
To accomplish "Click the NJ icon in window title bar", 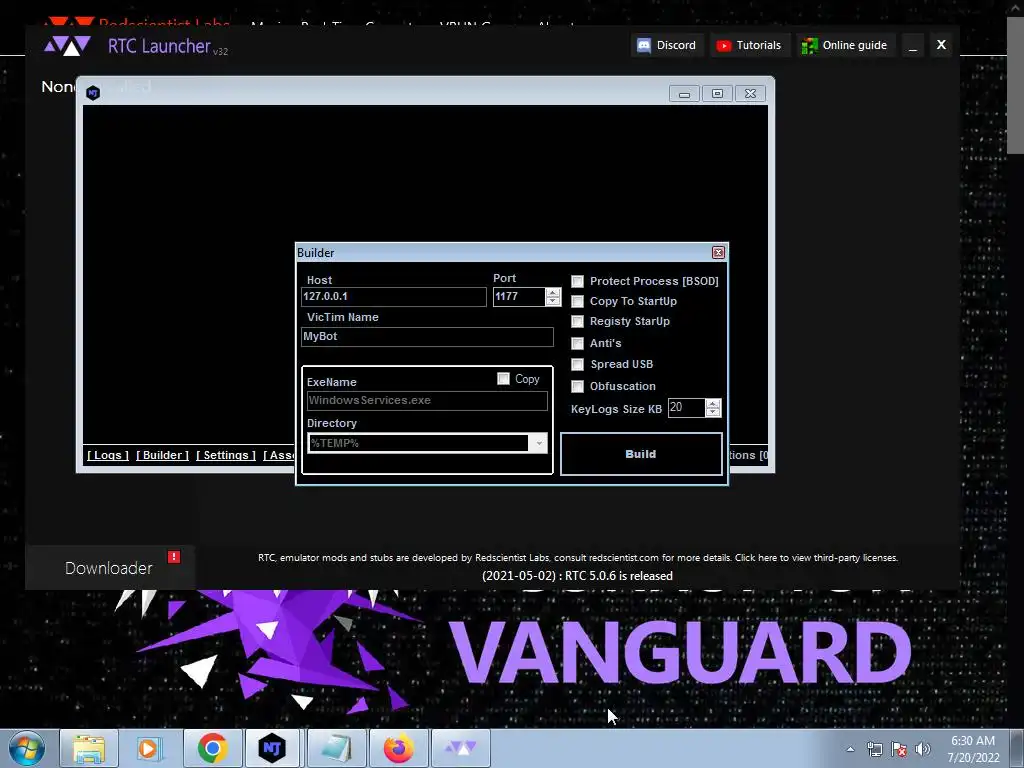I will click(93, 93).
